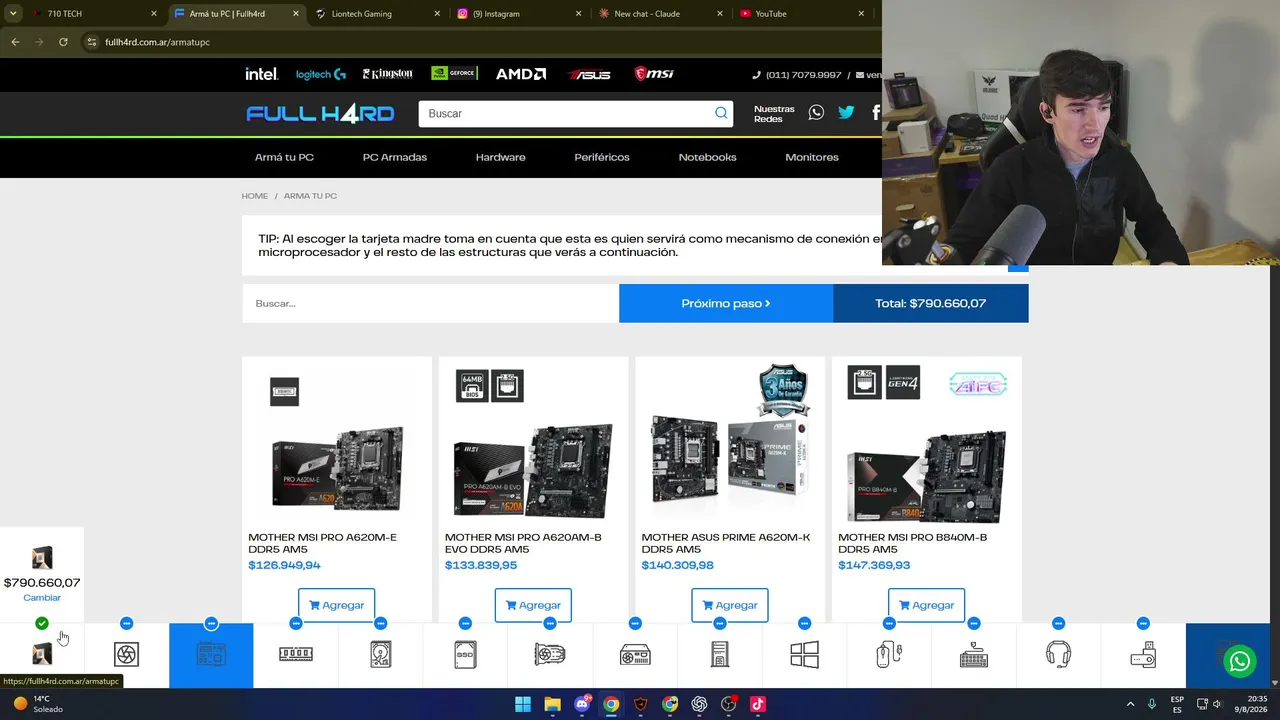Click the Total: $790.660,07 box
Screen dimensions: 1280x720
coord(930,303)
